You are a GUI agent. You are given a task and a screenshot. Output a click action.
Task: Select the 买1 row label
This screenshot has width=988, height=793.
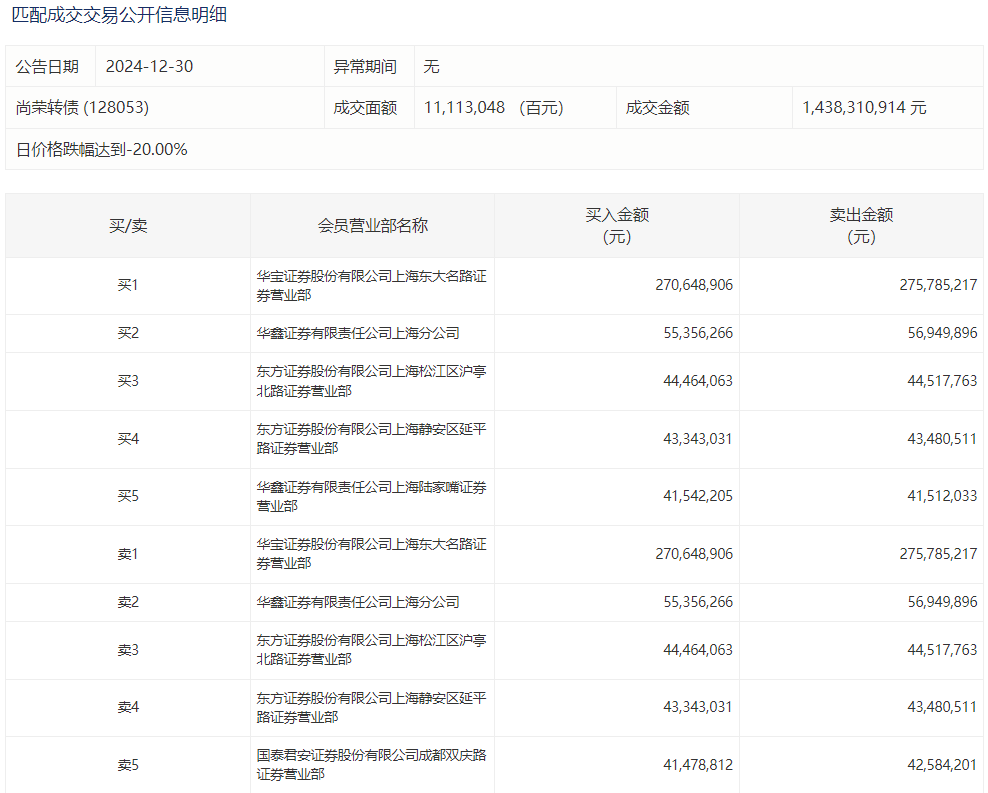(x=128, y=286)
